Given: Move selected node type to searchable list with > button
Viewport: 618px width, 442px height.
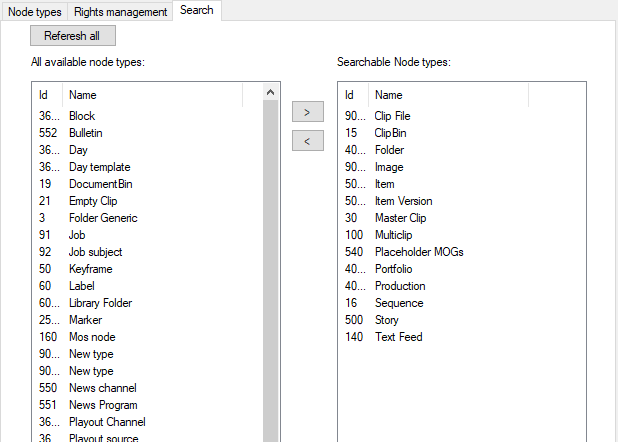Looking at the screenshot, I should pos(308,112).
